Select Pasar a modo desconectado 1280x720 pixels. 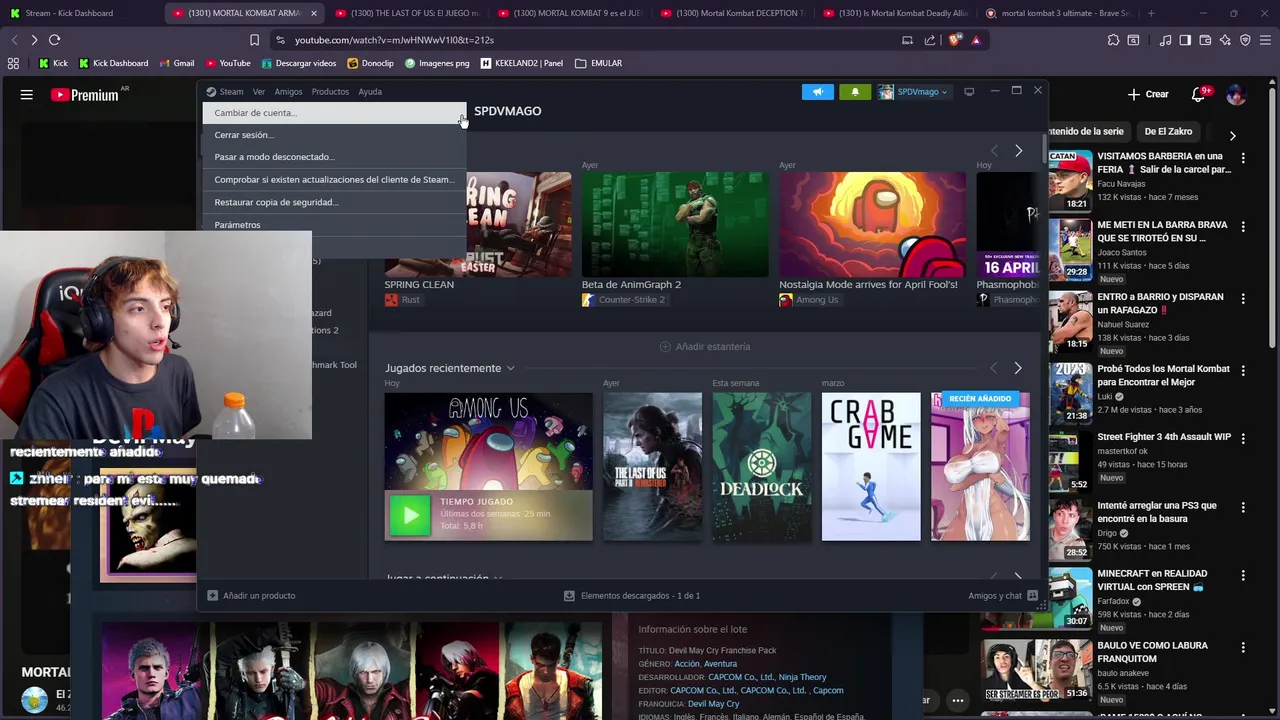point(334,157)
